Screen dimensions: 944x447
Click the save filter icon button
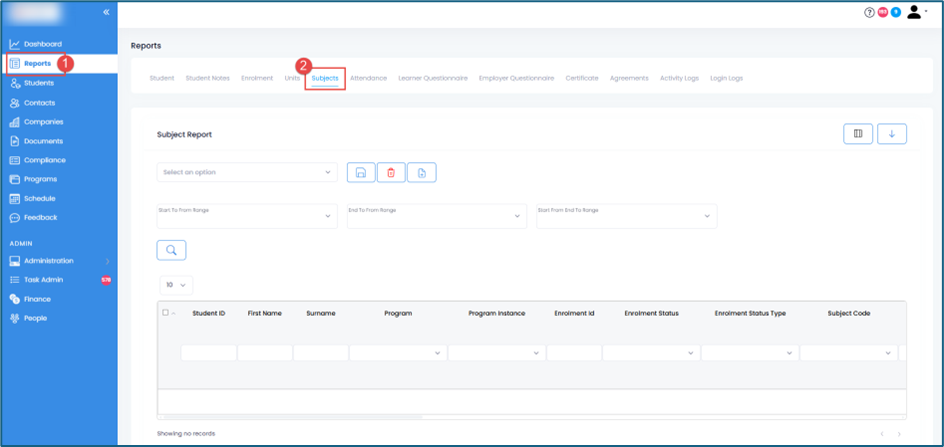pos(361,173)
